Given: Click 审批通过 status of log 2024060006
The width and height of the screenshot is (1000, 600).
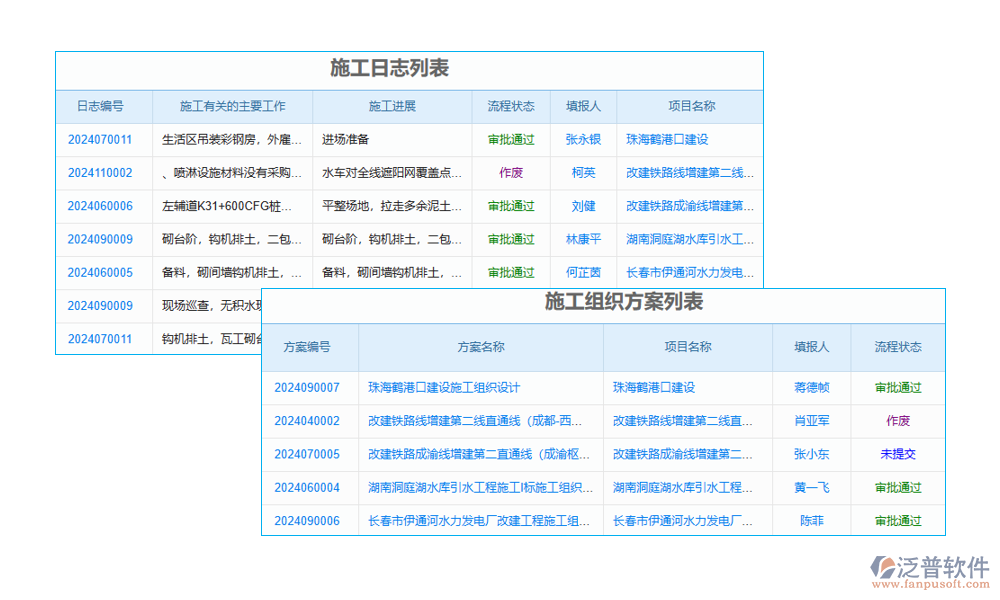Looking at the screenshot, I should 510,206.
